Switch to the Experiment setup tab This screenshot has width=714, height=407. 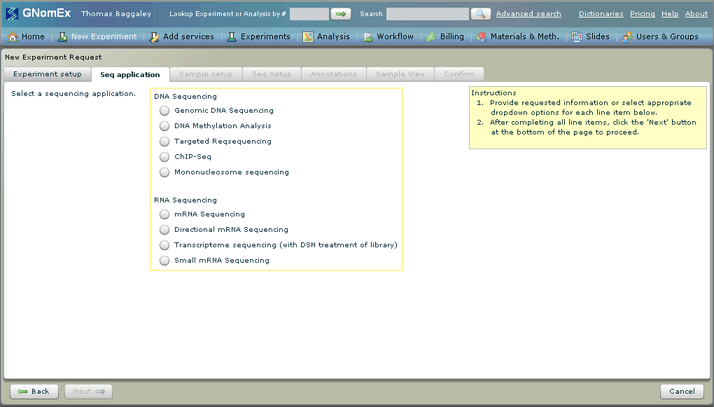47,74
